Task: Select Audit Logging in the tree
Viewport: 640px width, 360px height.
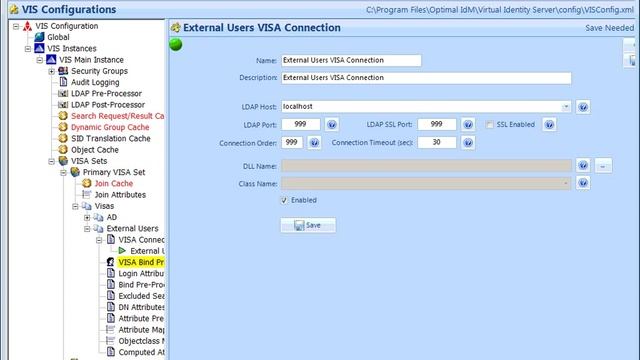Action: click(x=95, y=82)
